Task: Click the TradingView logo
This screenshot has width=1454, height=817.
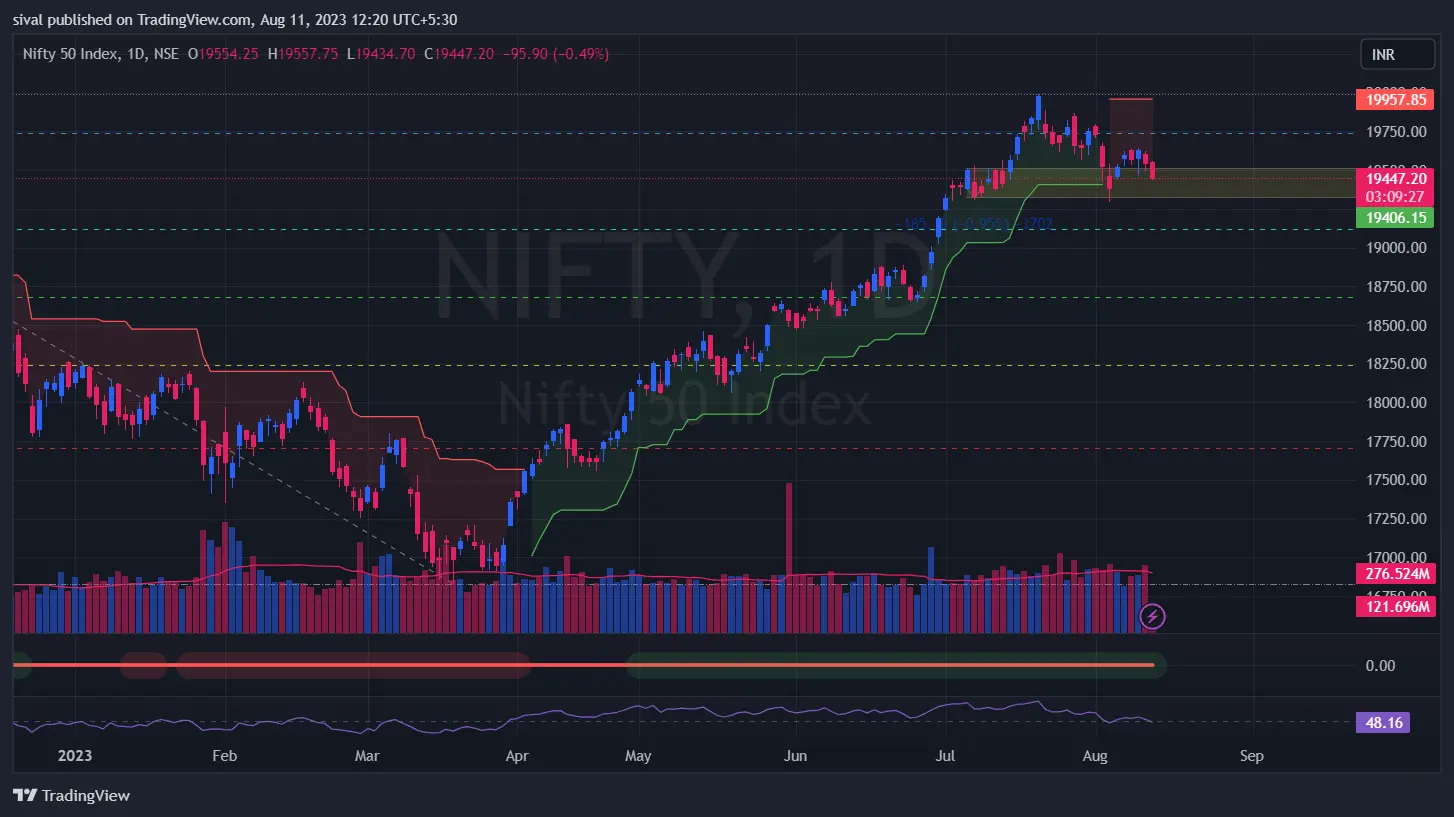Action: [x=71, y=796]
